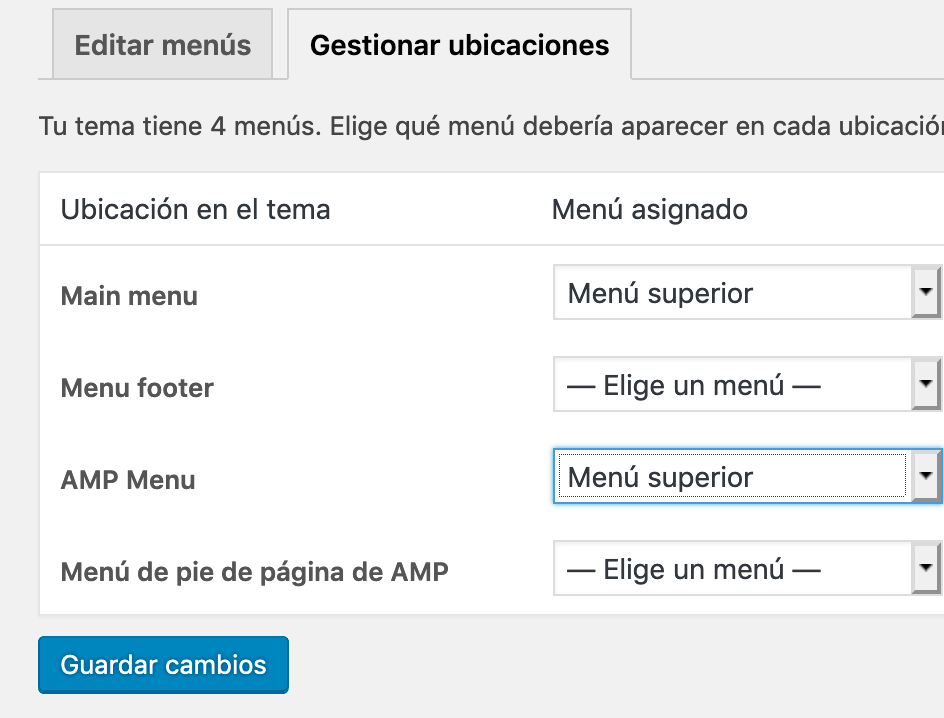Viewport: 944px width, 718px height.
Task: Click the Menú superior text in Main menu row
Action: coord(660,294)
